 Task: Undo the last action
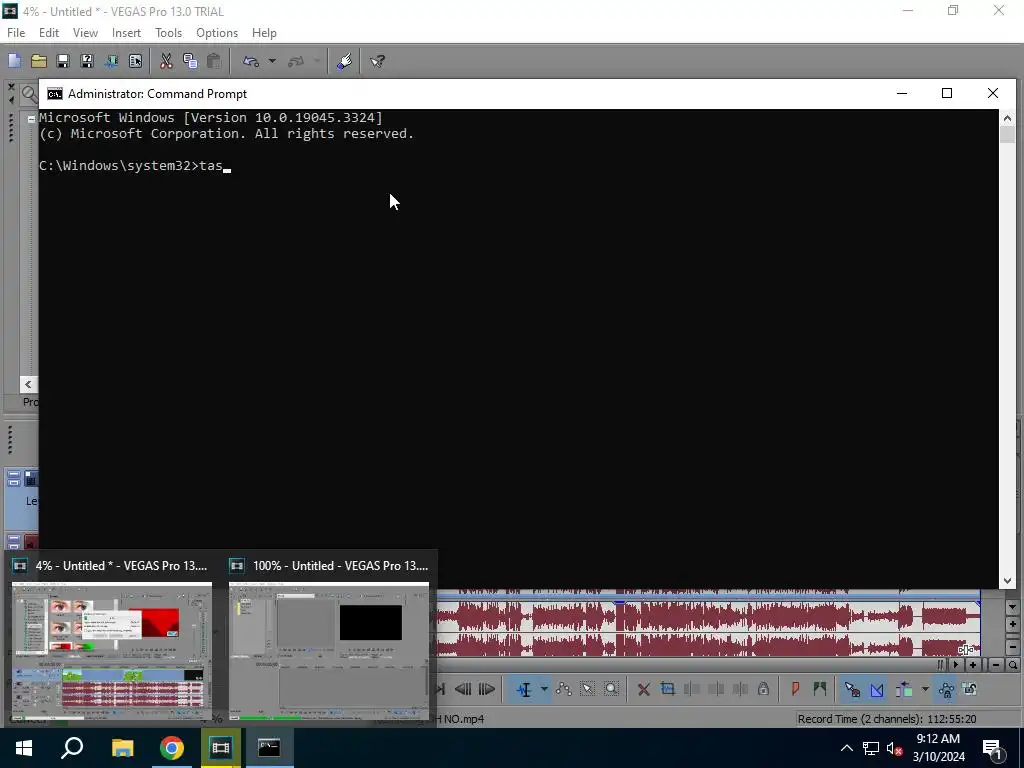(x=251, y=61)
